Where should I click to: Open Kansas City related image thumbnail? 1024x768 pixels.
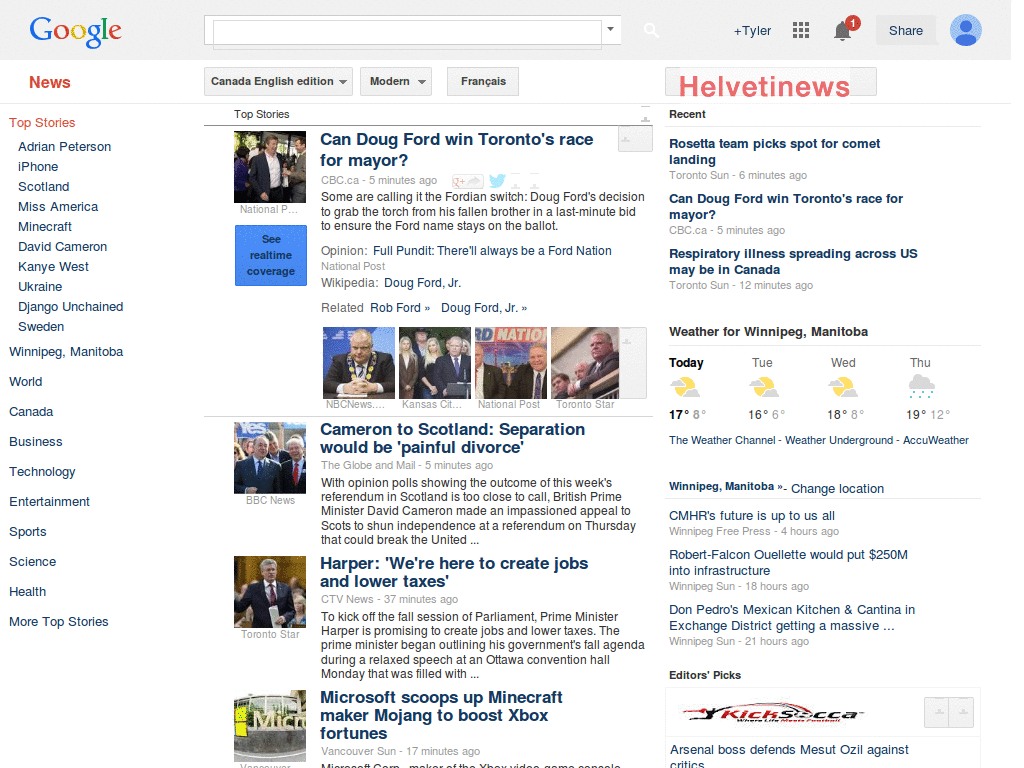[434, 362]
